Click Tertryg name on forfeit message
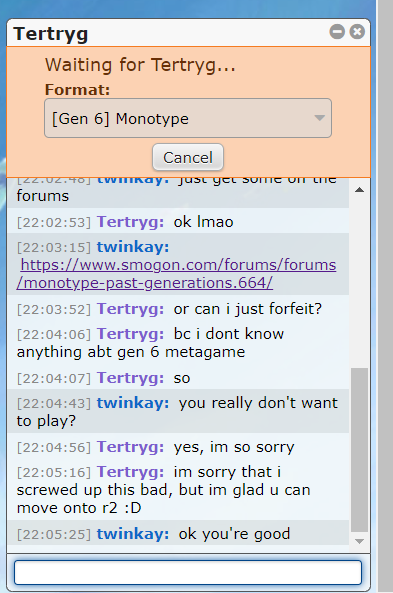 pyautogui.click(x=130, y=309)
